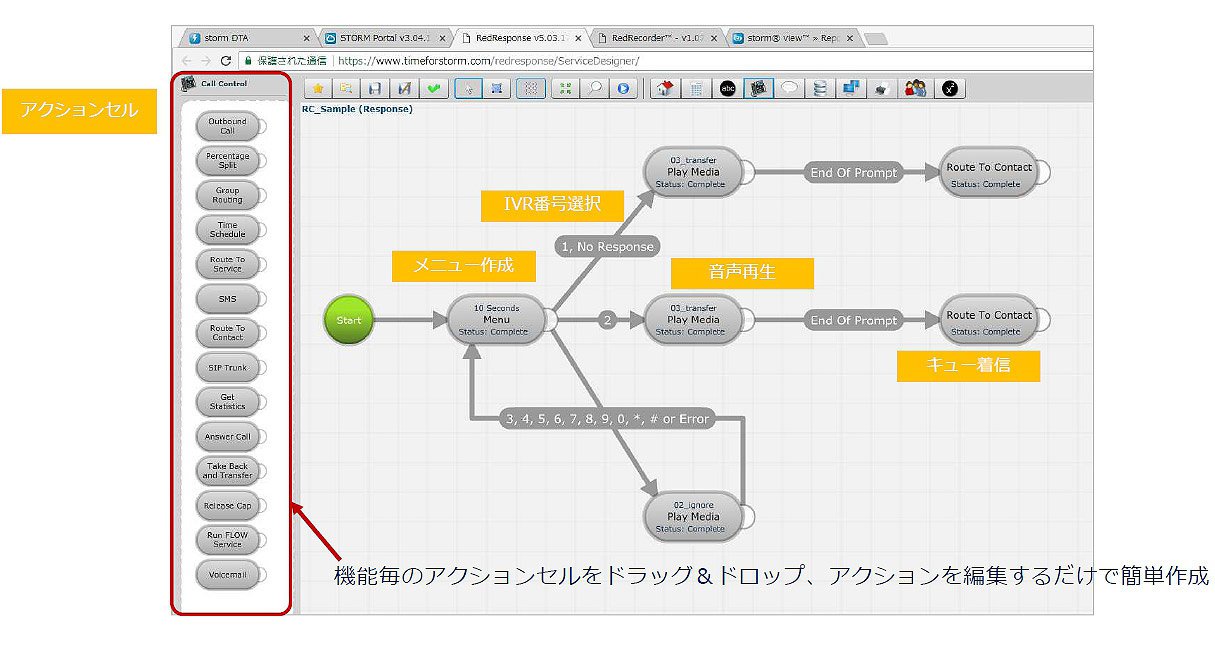The image size is (1215, 661).
Task: Pick the Answer Call action cell
Action: (x=227, y=437)
